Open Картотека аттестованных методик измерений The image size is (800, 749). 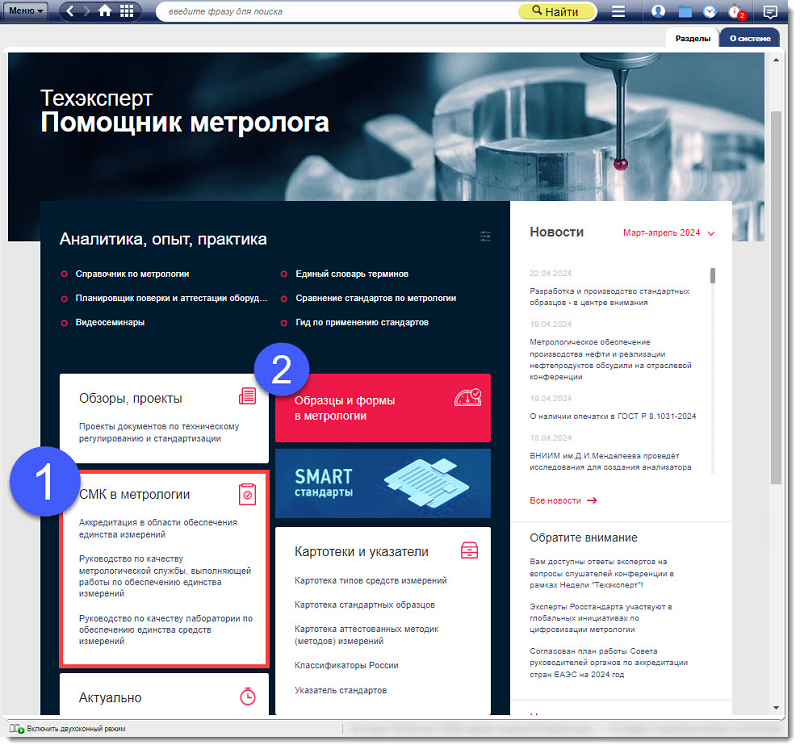(366, 635)
